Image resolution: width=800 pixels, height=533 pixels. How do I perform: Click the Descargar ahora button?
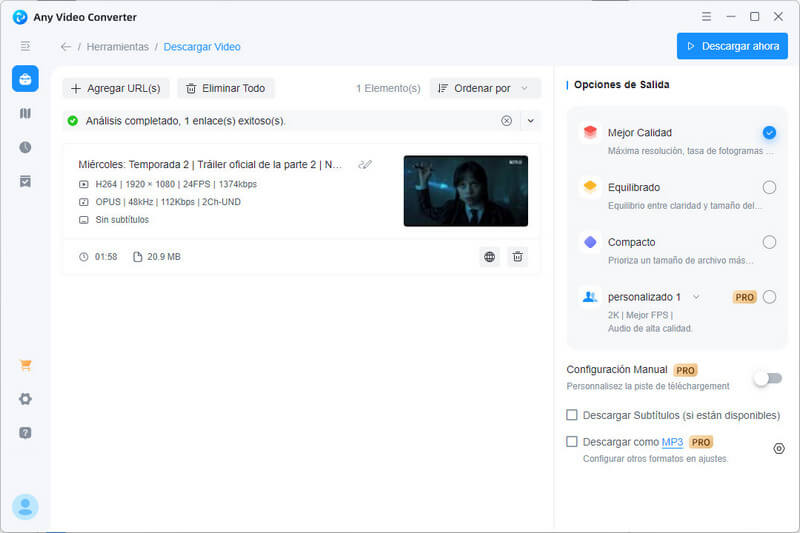click(732, 46)
